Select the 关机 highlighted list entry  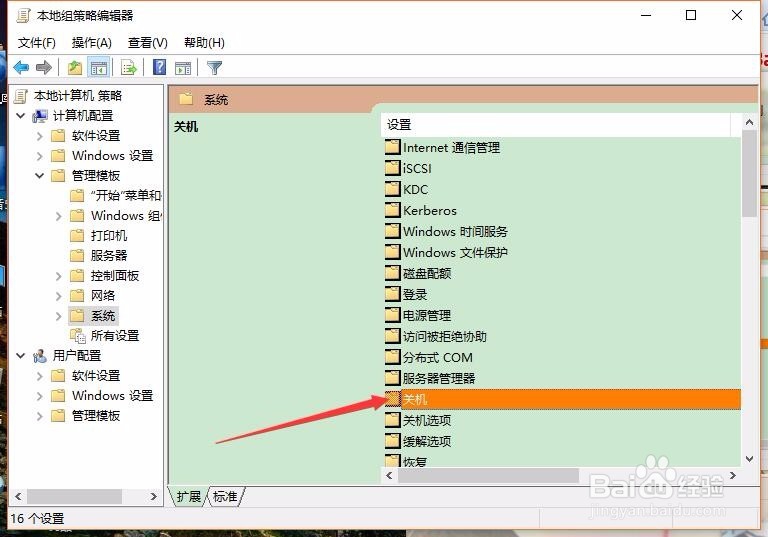point(562,399)
